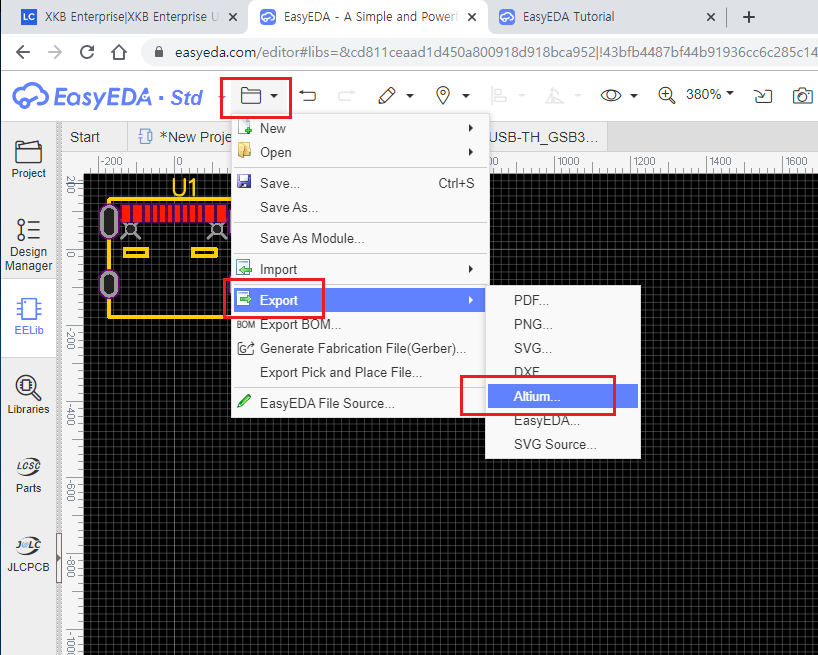
Task: Click the U1 component designator
Action: [184, 188]
